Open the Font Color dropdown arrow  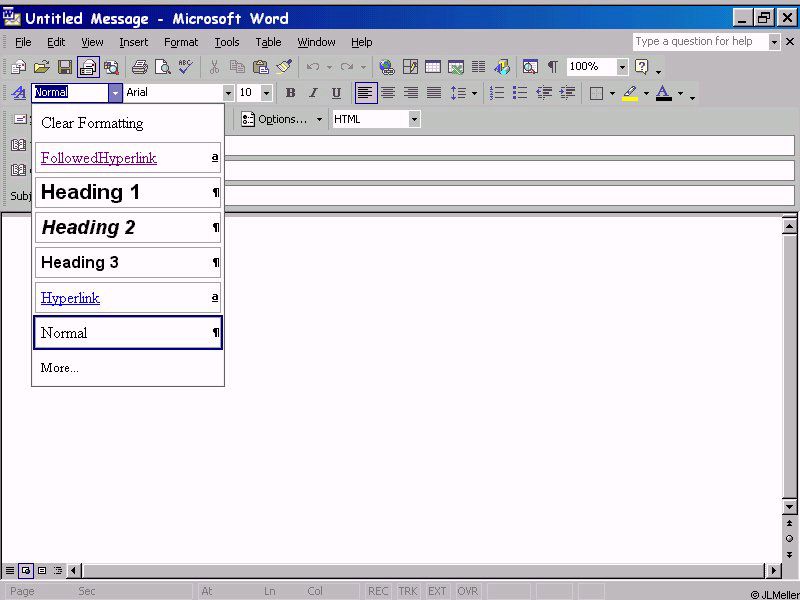[x=680, y=93]
